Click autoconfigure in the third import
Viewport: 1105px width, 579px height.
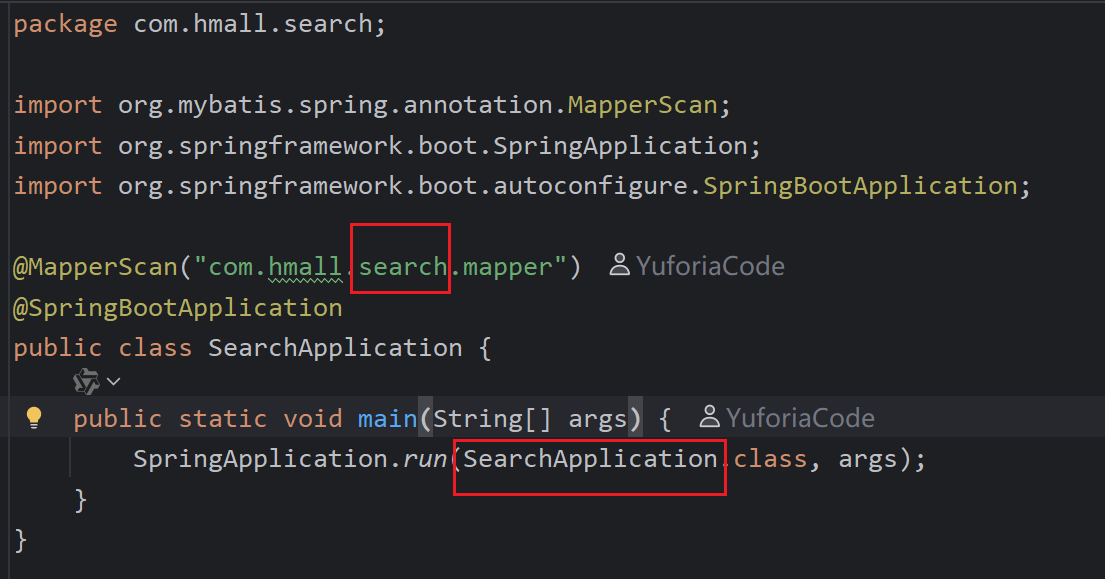pos(591,186)
